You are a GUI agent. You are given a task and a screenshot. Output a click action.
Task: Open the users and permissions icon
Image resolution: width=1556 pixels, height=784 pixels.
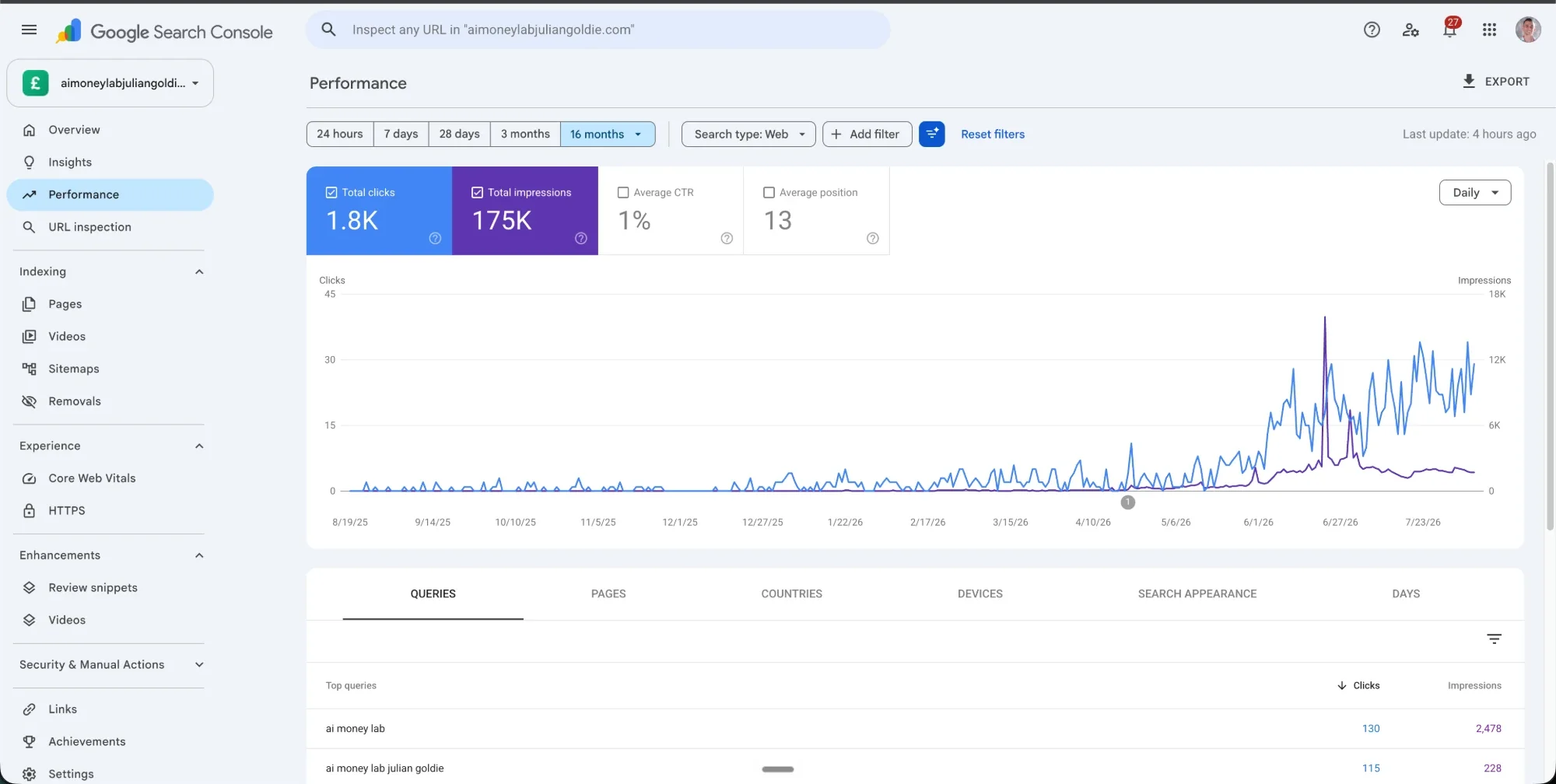pos(1411,30)
